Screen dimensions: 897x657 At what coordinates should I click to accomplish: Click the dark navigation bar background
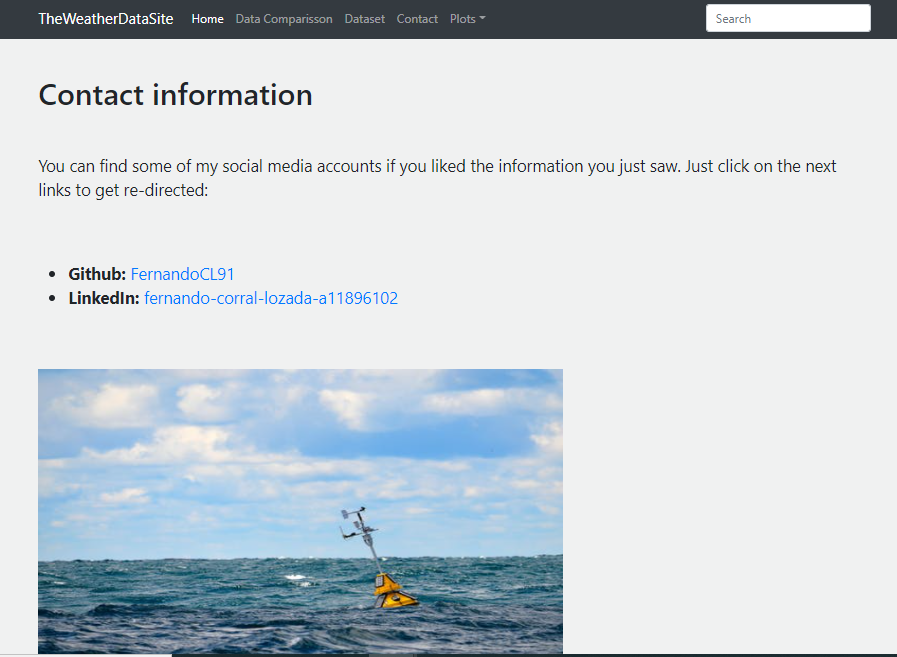click(x=600, y=18)
